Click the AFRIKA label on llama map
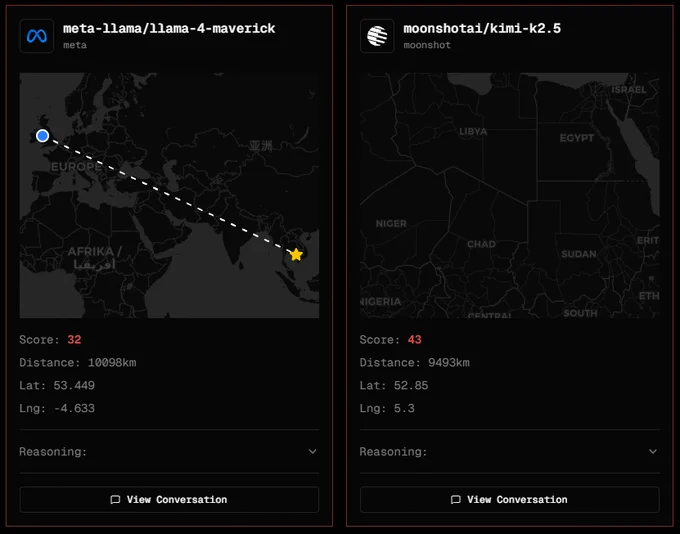The height and width of the screenshot is (534, 680). 95,252
